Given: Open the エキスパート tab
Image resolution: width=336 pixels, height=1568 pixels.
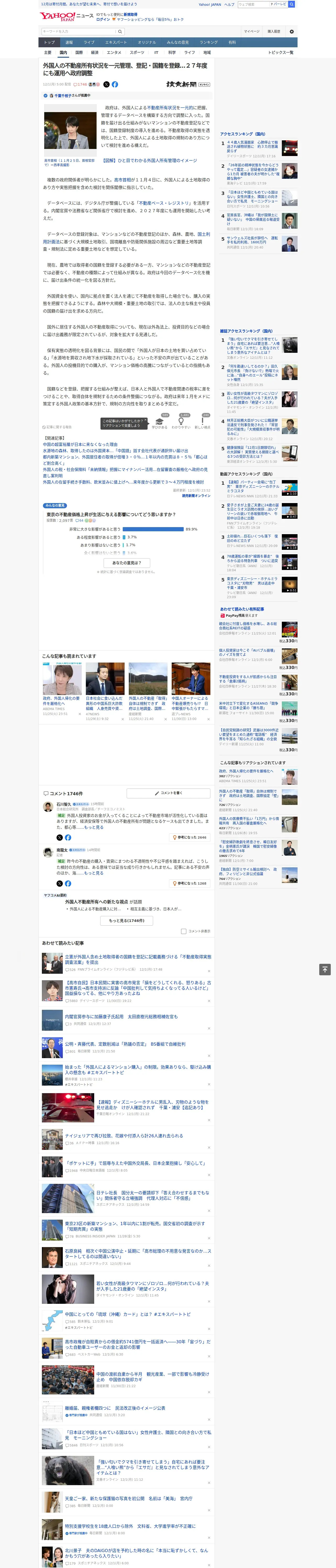Looking at the screenshot, I should 116,43.
